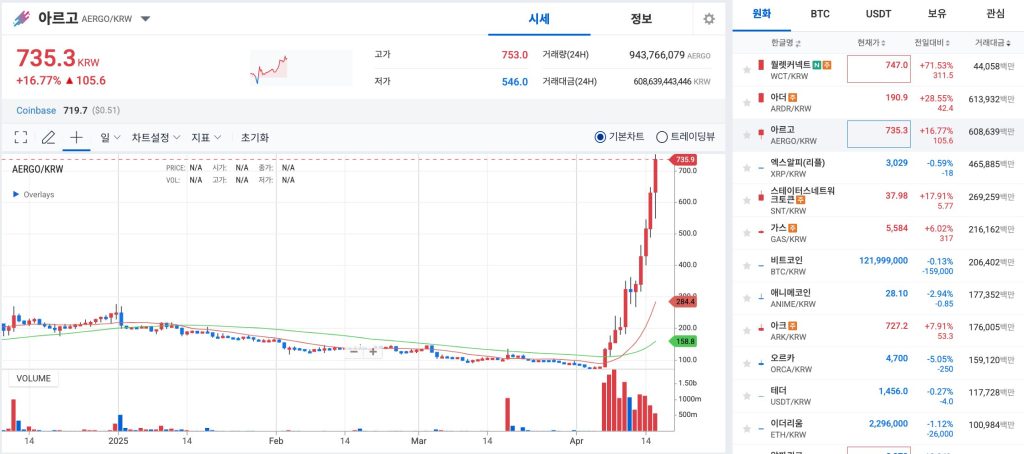This screenshot has width=1024, height=454.
Task: Click the 735.9 current price marker
Action: (x=683, y=159)
